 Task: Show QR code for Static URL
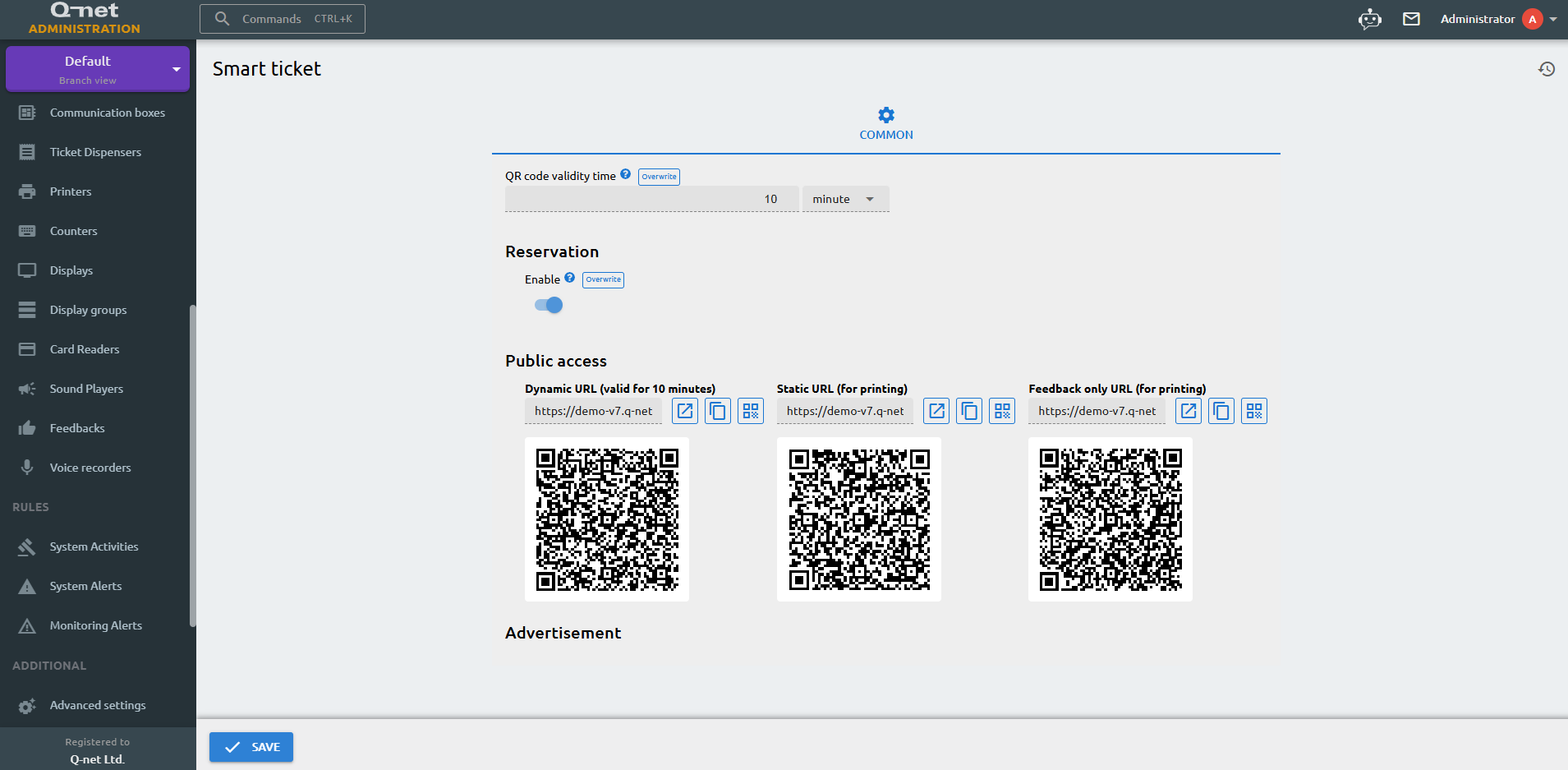click(x=1002, y=411)
